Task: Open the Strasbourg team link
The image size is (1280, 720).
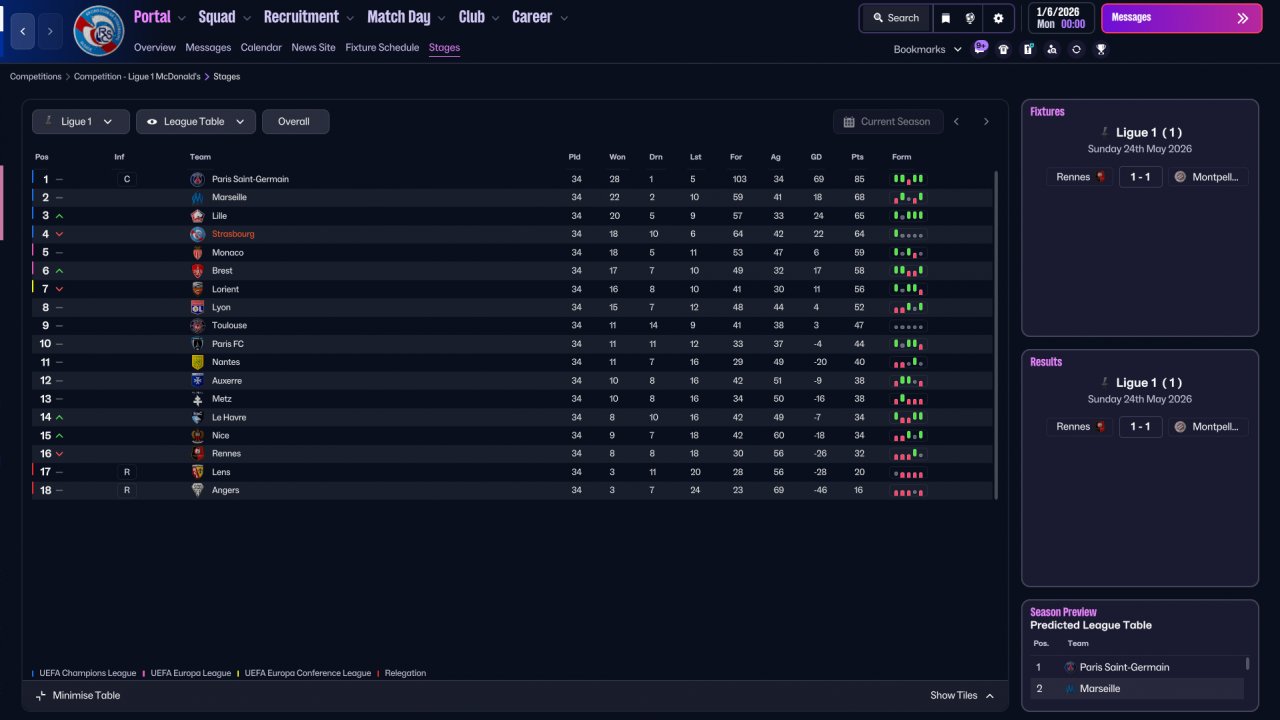Action: tap(233, 234)
